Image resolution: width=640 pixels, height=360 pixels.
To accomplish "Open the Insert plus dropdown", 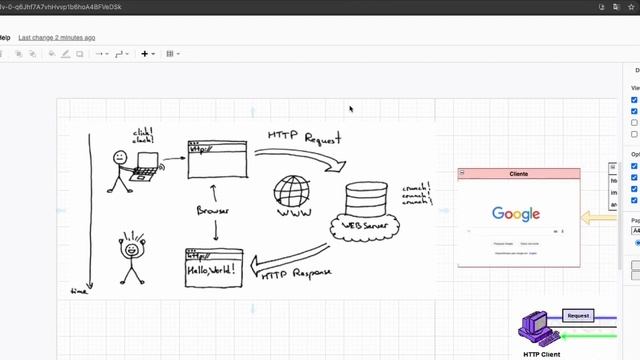I will click(x=148, y=54).
